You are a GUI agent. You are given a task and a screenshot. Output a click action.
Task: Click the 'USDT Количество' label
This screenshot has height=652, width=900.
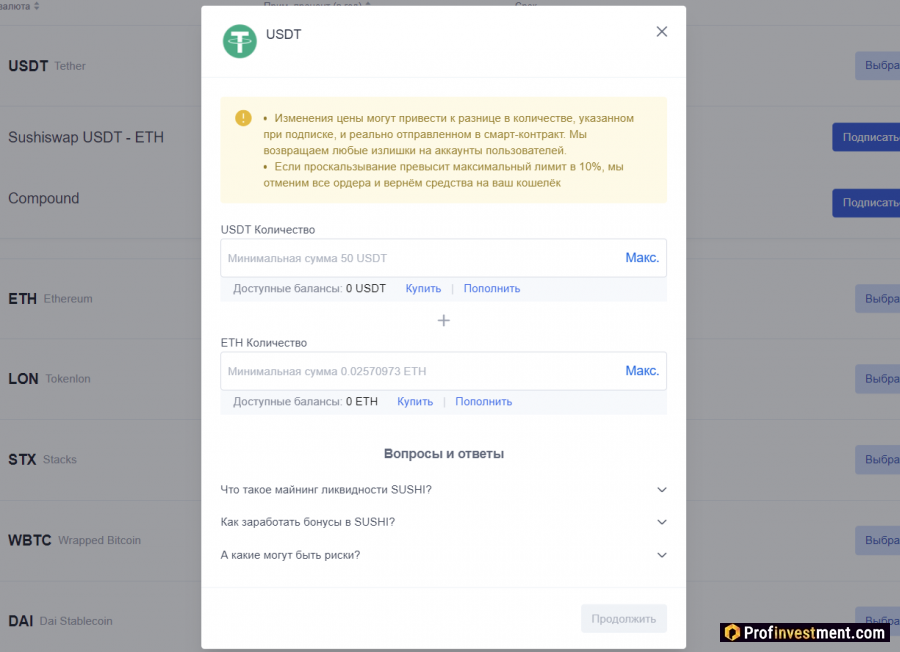point(268,230)
